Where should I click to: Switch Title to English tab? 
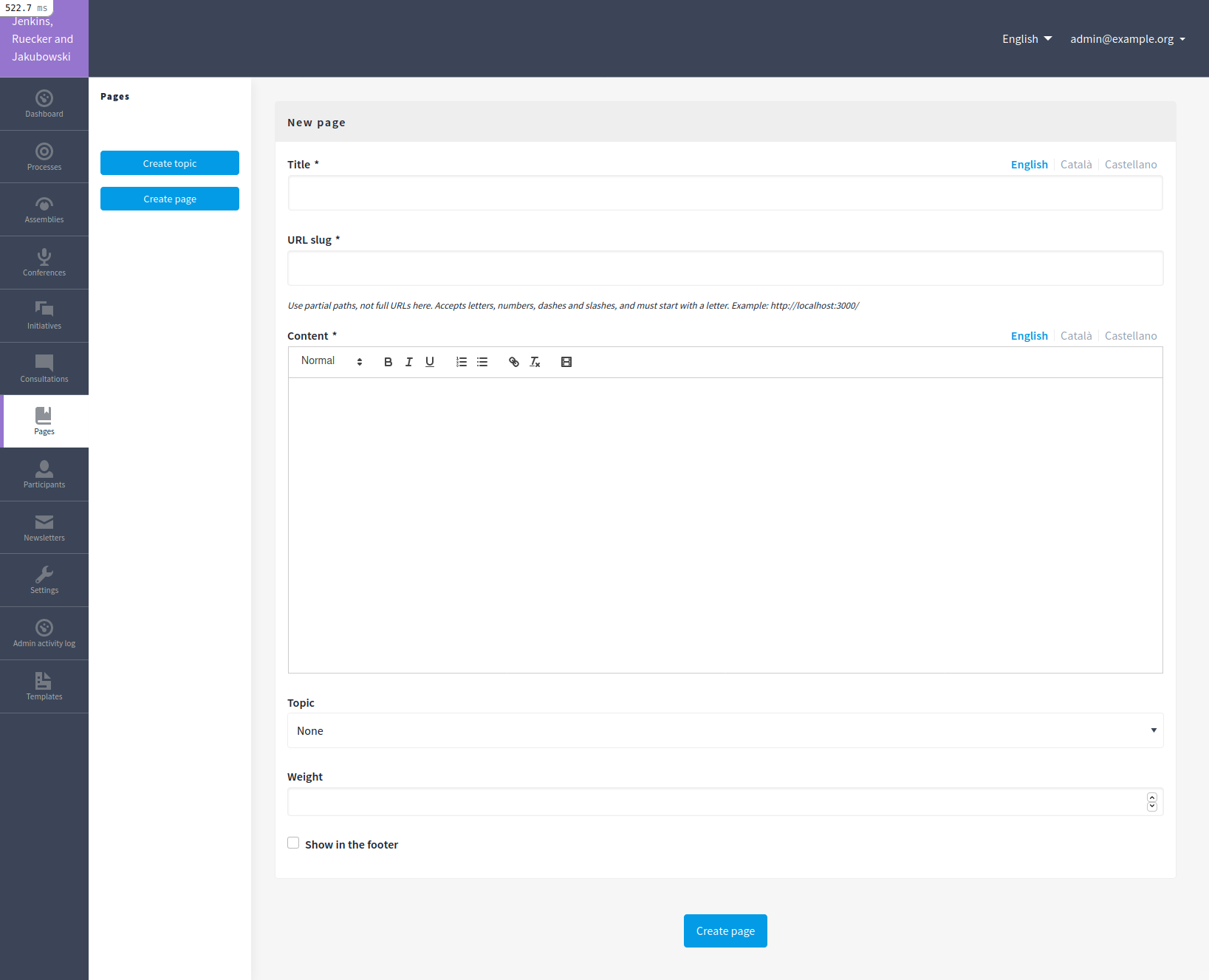[x=1029, y=165]
